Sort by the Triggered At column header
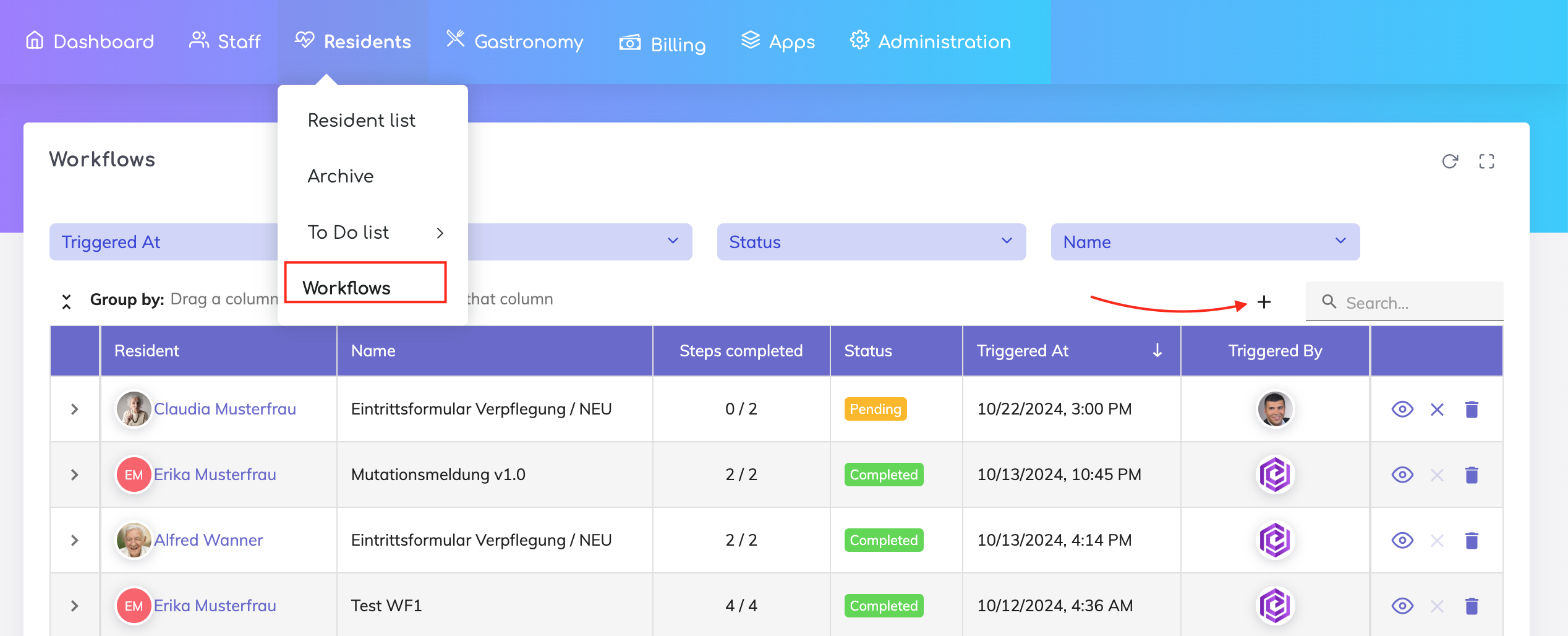The image size is (1568, 636). pos(1023,351)
